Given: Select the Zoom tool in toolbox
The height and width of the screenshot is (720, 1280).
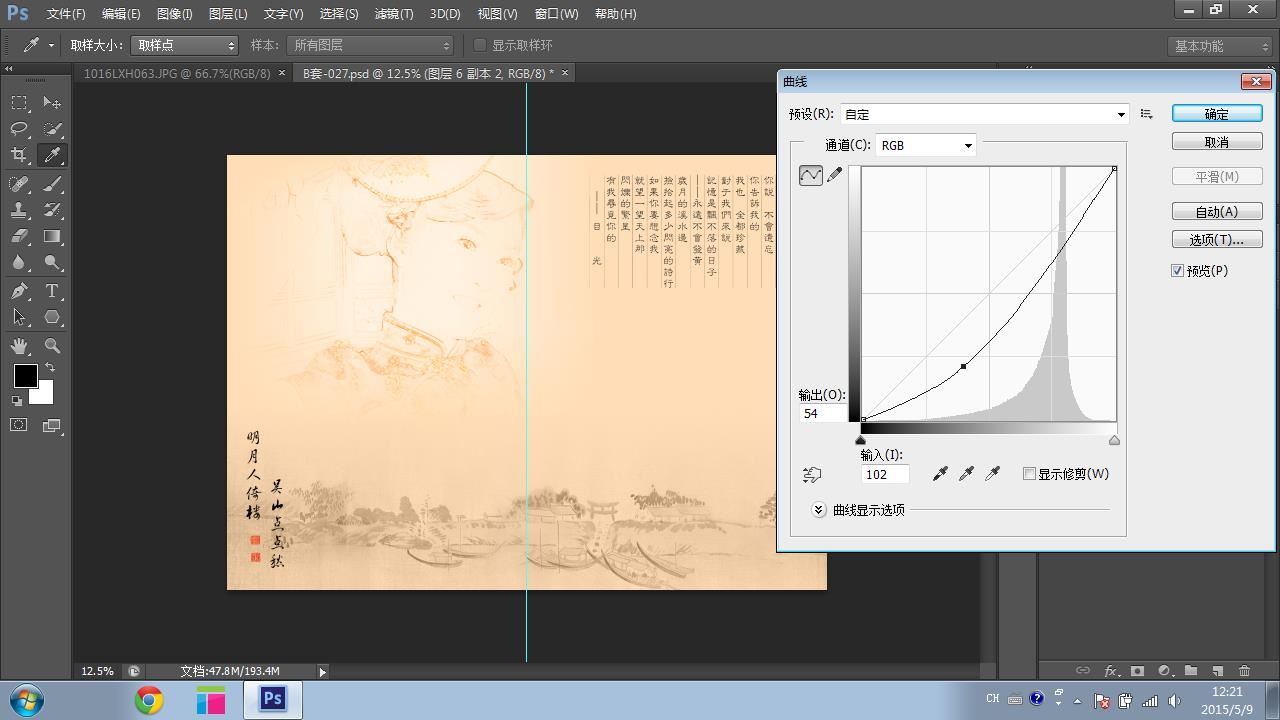Looking at the screenshot, I should [52, 346].
